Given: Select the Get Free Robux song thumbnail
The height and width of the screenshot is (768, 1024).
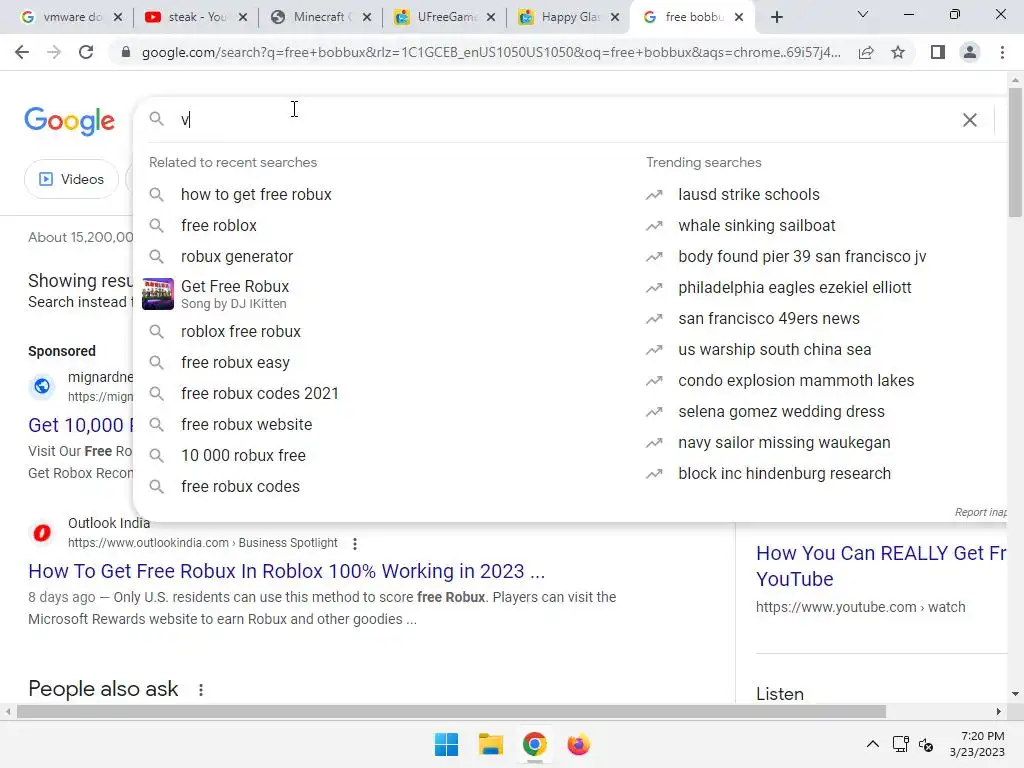Looking at the screenshot, I should [157, 294].
